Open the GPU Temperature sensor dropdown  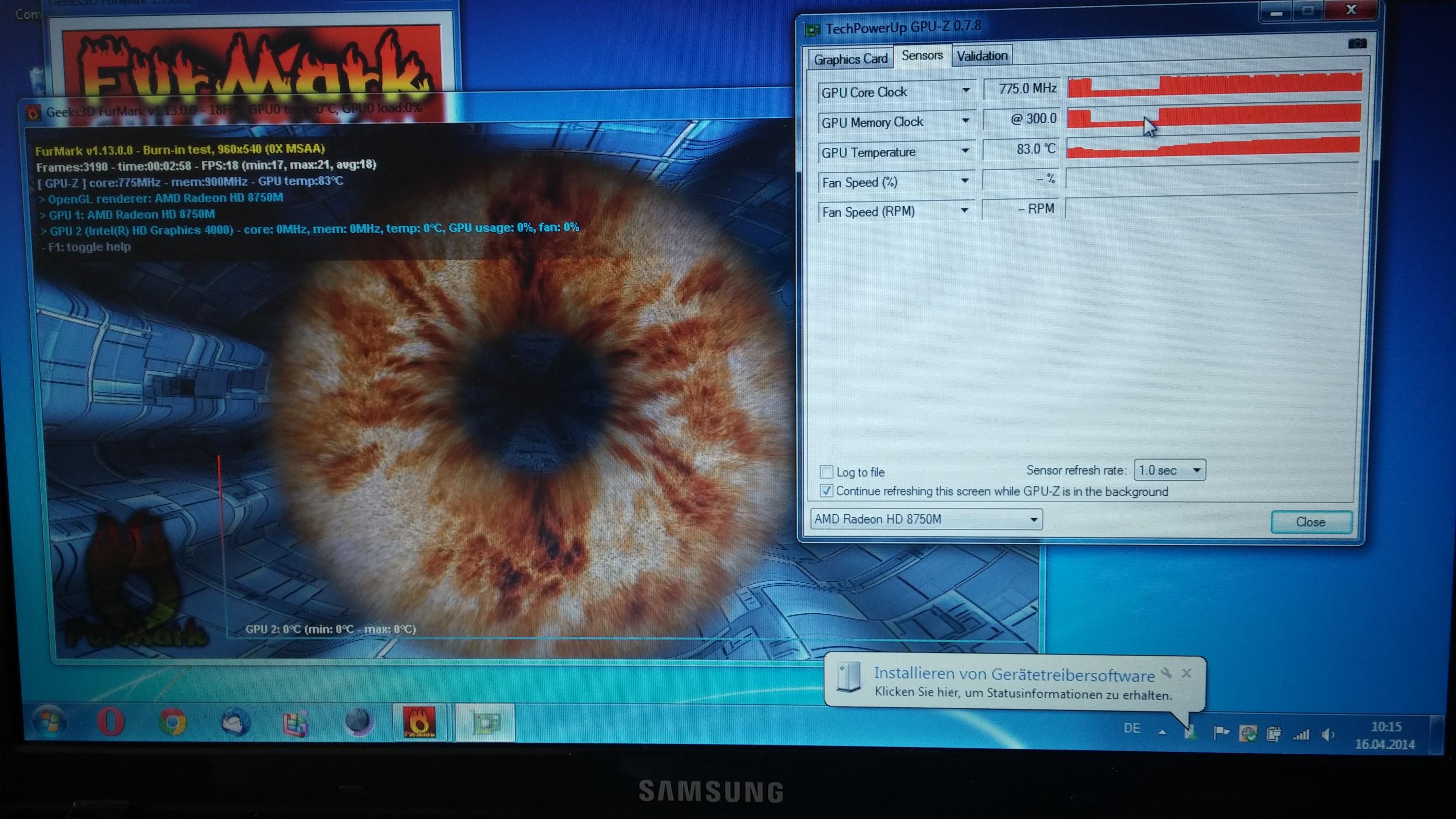(x=965, y=151)
